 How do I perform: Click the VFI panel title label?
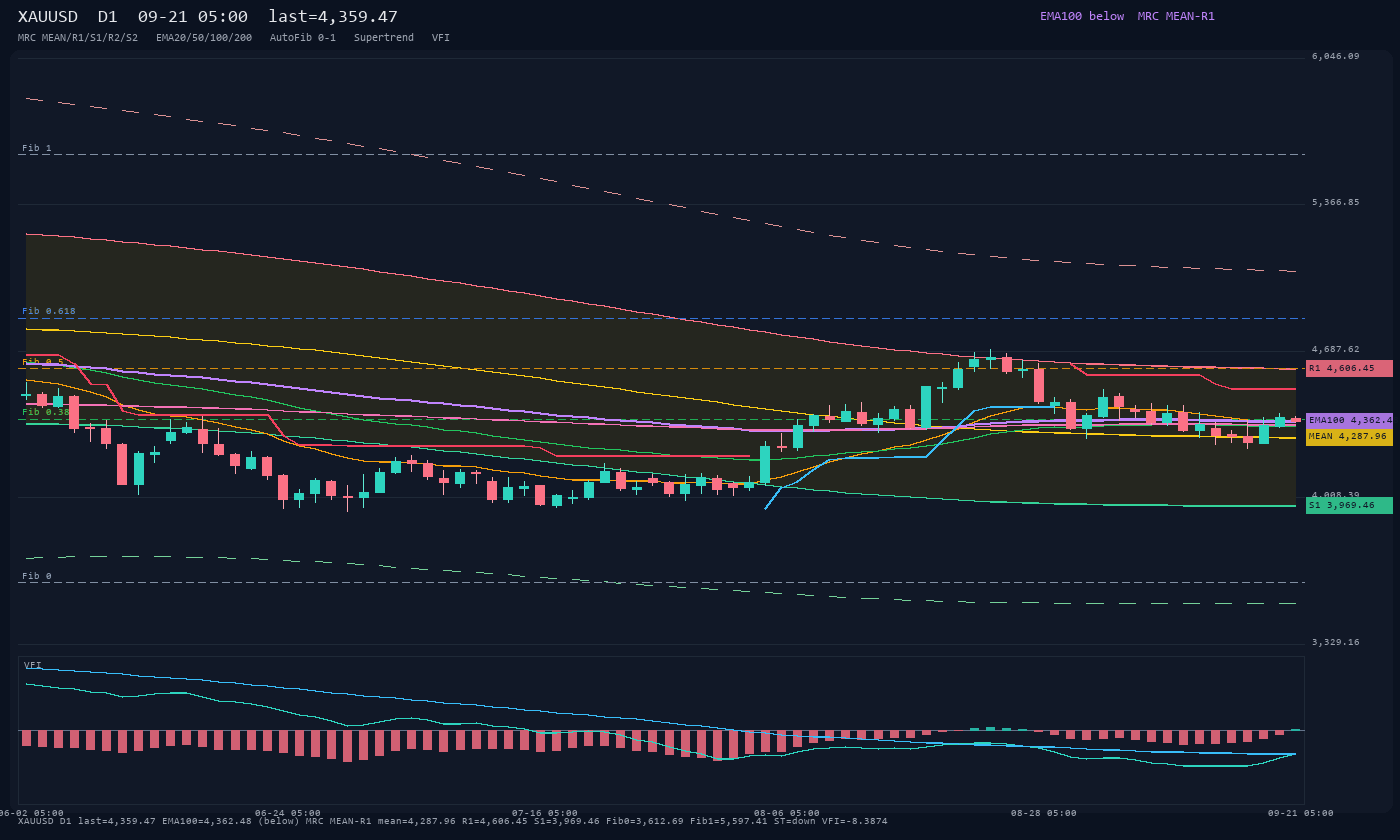[33, 665]
